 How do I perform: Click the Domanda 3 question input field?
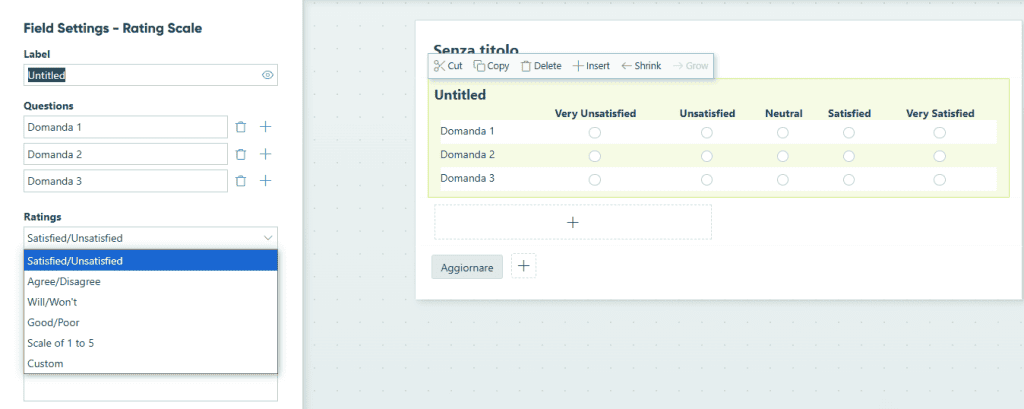[125, 181]
